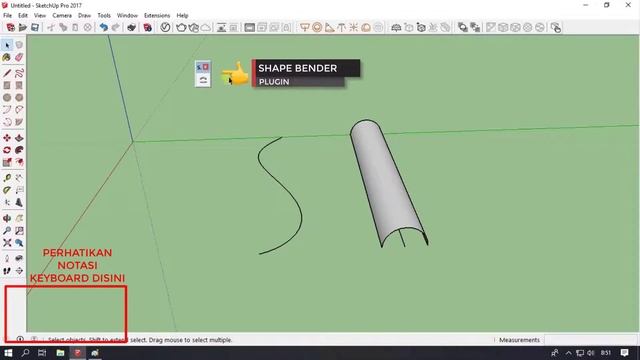Open Windows Start menu
The height and width of the screenshot is (360, 640).
(x=8, y=353)
